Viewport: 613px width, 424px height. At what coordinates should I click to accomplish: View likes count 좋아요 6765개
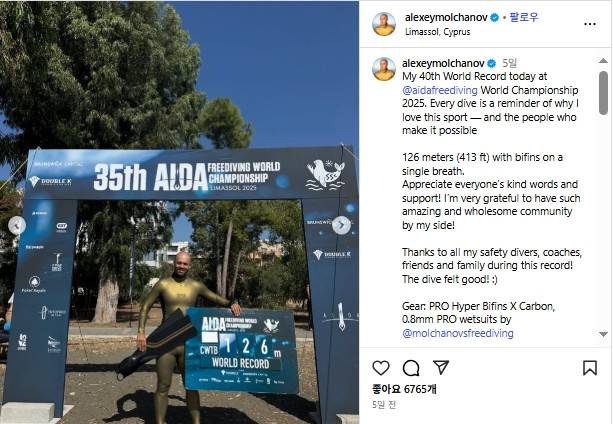[x=404, y=389]
